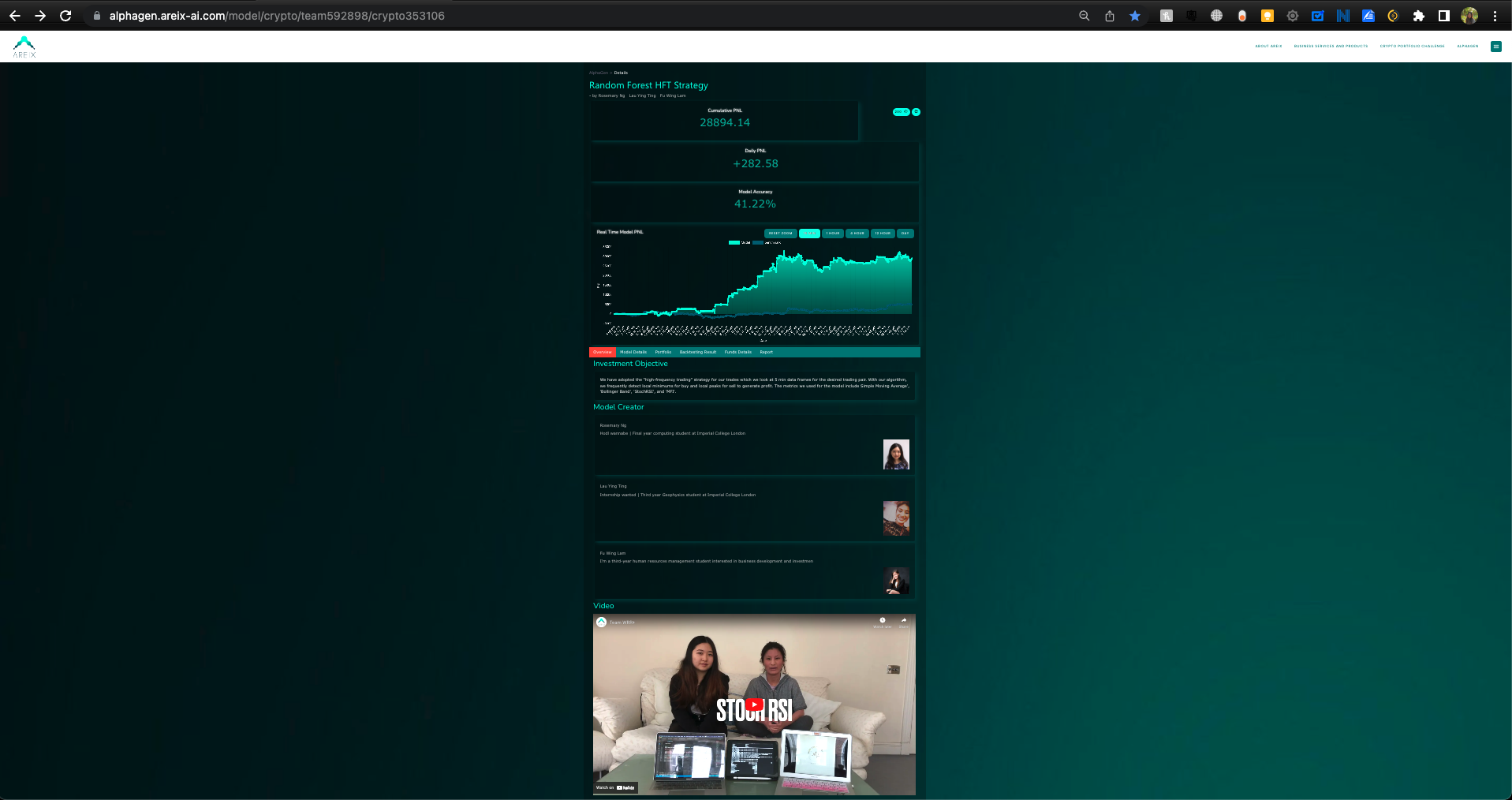1512x800 pixels.
Task: Click the Share arrow icon on the video player
Action: pyautogui.click(x=903, y=621)
